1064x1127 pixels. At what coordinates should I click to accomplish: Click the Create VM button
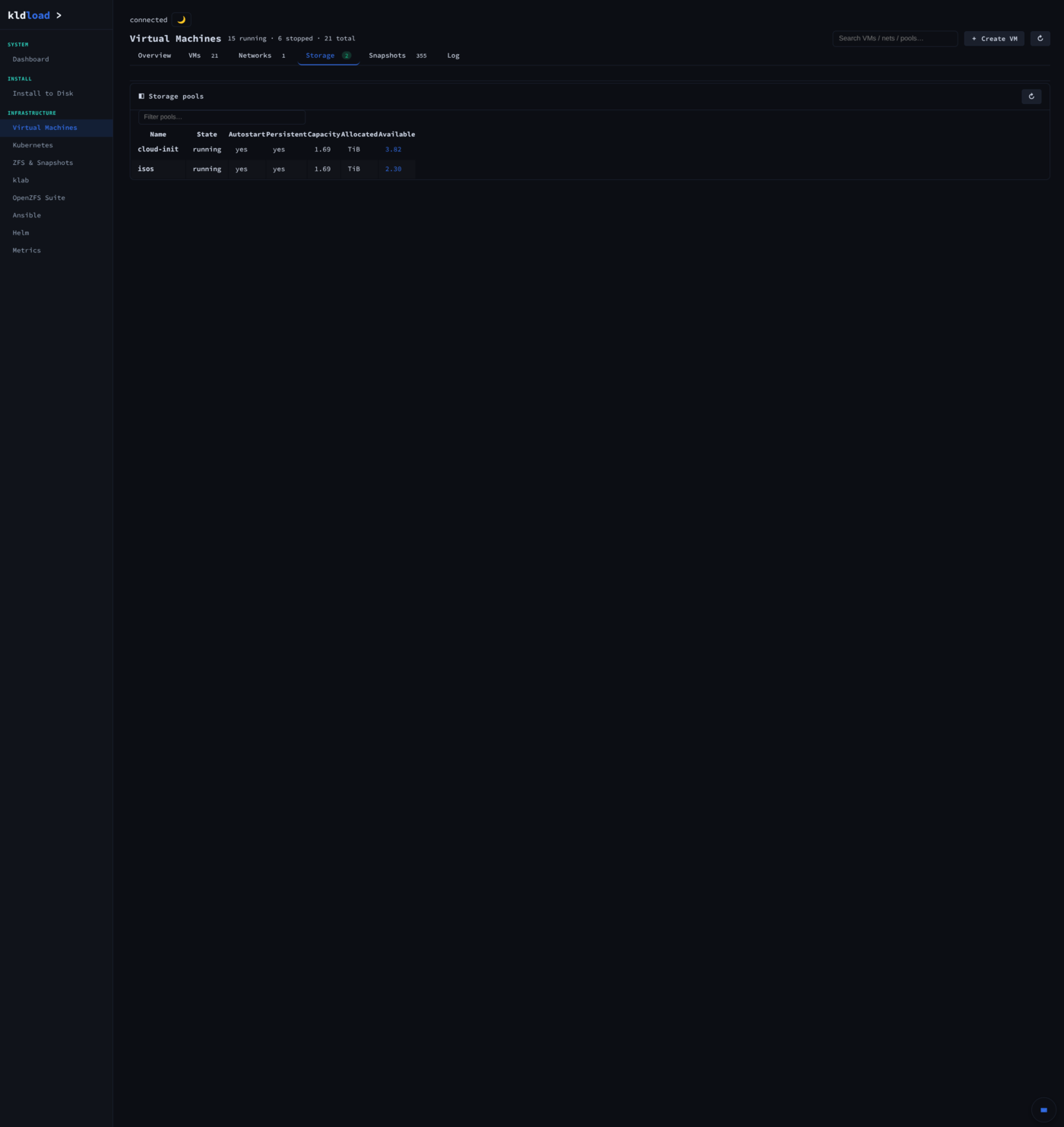tap(994, 39)
